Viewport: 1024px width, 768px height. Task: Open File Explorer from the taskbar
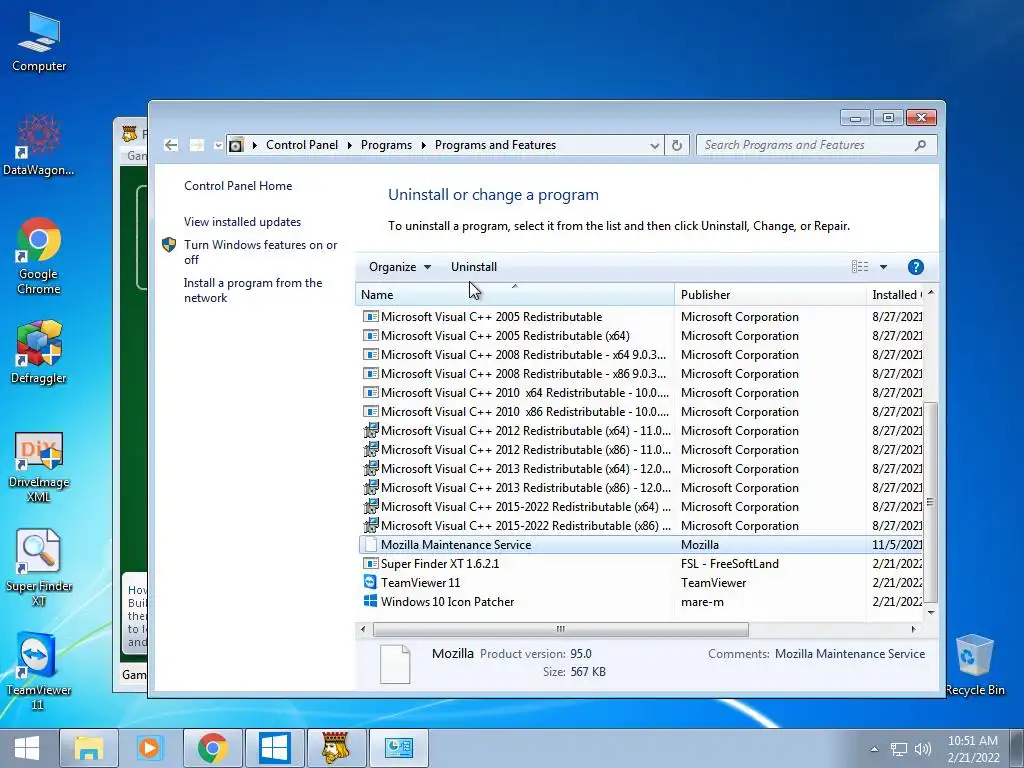(89, 748)
